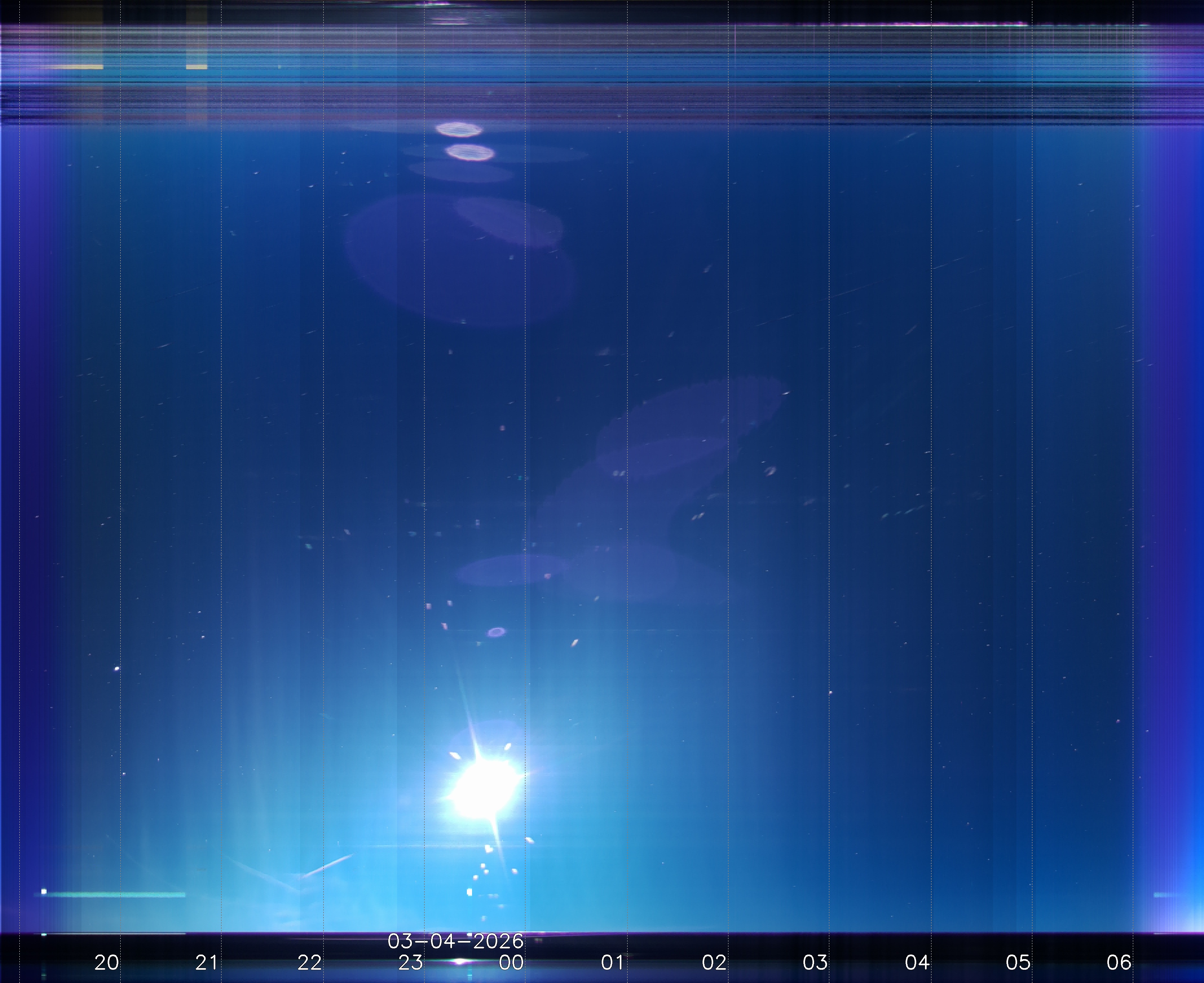Click the 23 hour label

pyautogui.click(x=410, y=962)
